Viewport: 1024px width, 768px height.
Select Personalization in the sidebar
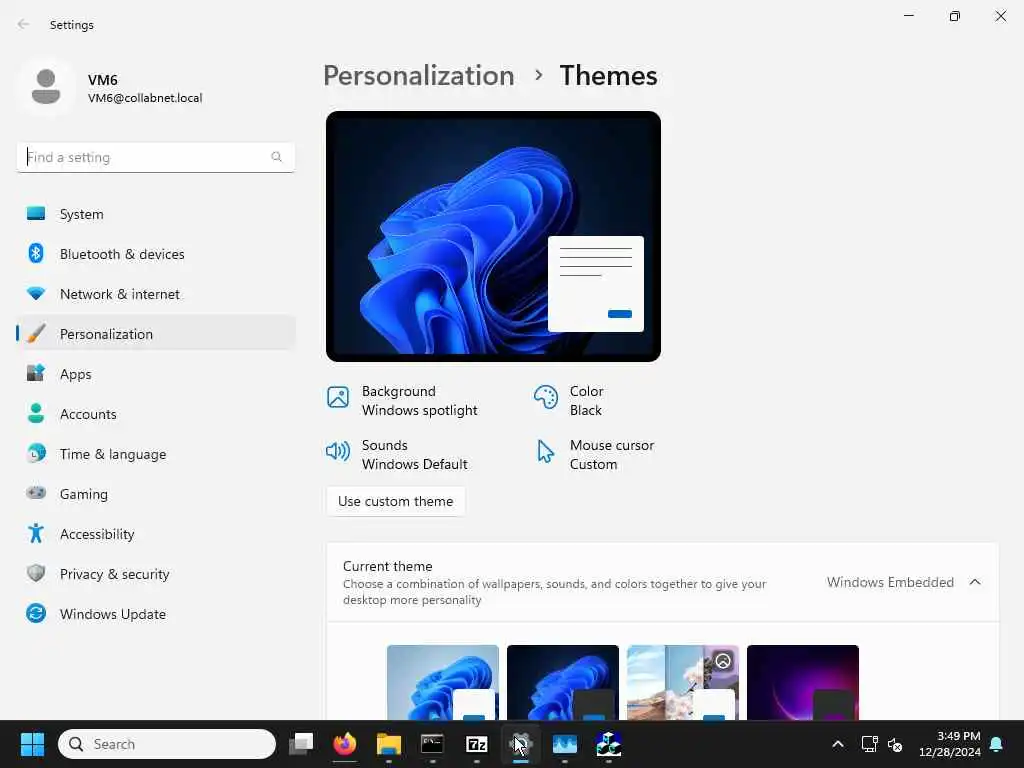pos(155,334)
